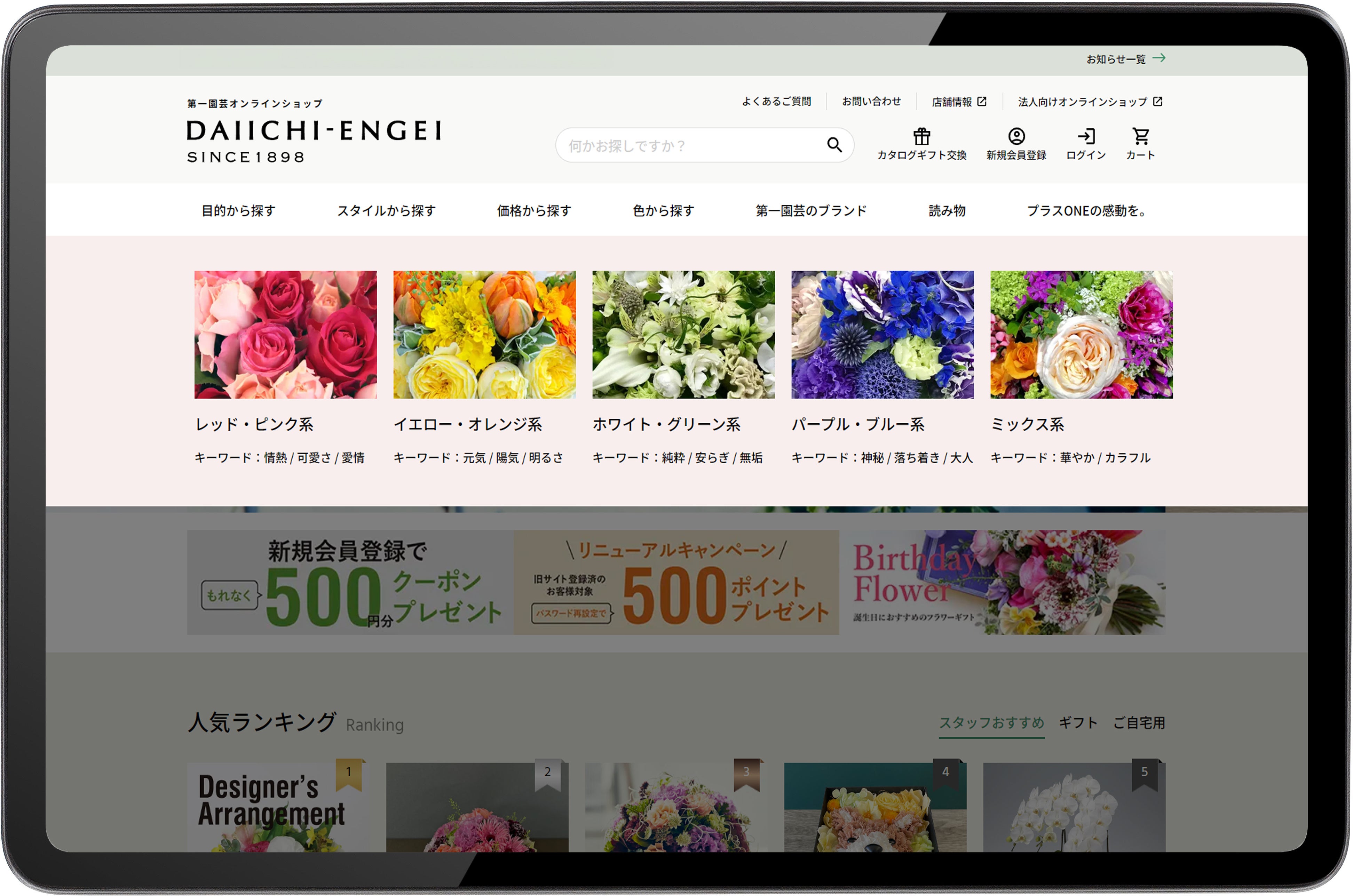Open the よくあるご質問 link
The width and height of the screenshot is (1353, 896).
776,102
